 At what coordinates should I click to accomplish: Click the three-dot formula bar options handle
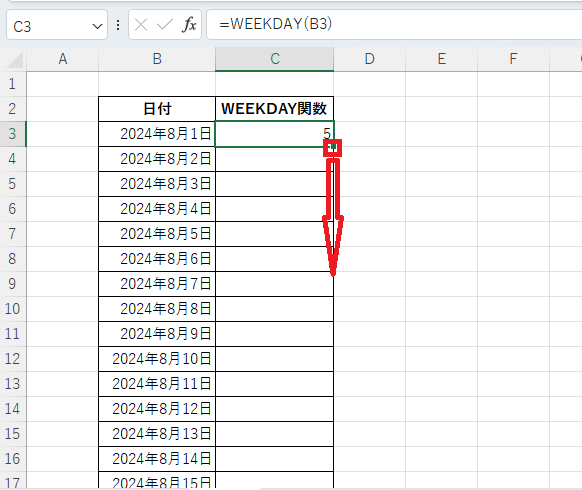pyautogui.click(x=118, y=25)
